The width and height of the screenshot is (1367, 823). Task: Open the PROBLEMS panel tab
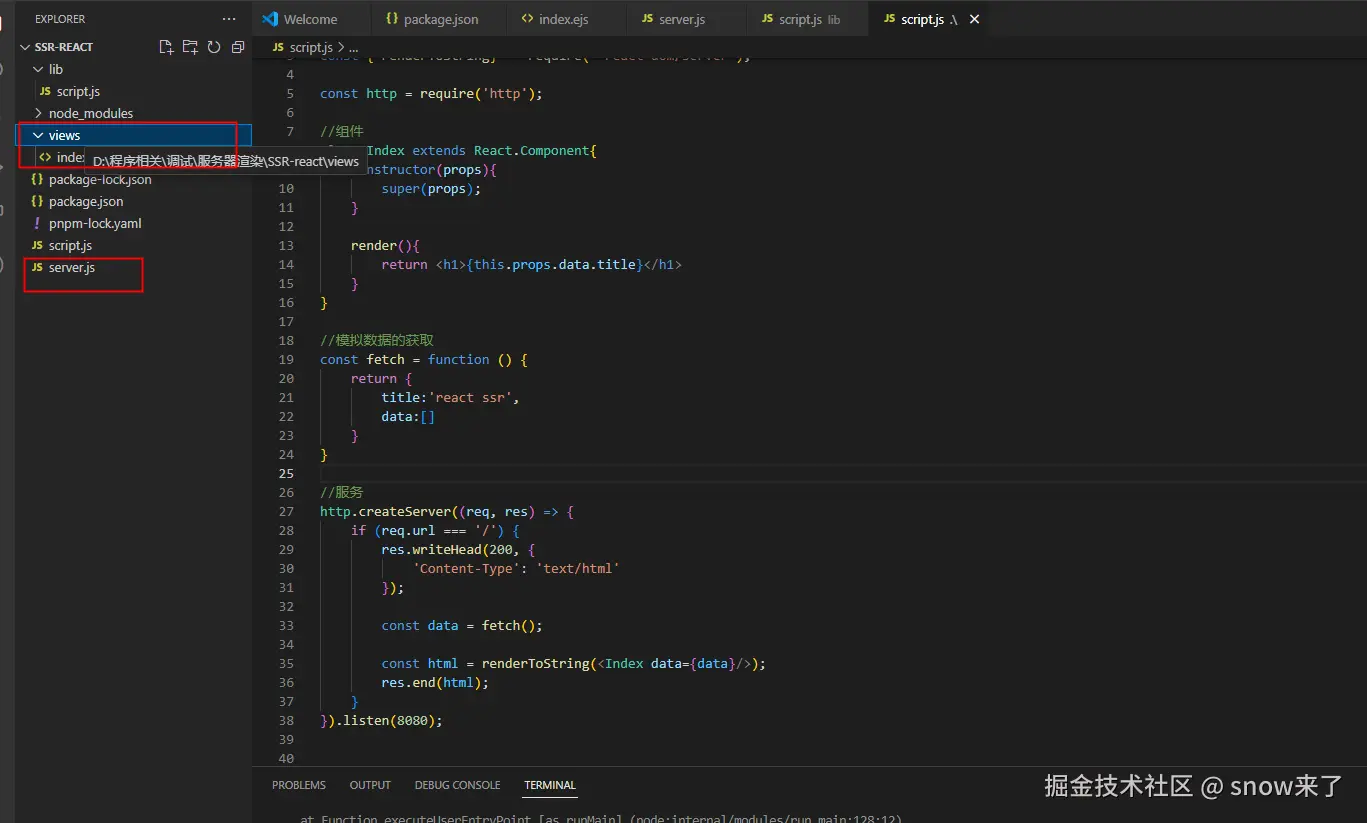pyautogui.click(x=299, y=785)
